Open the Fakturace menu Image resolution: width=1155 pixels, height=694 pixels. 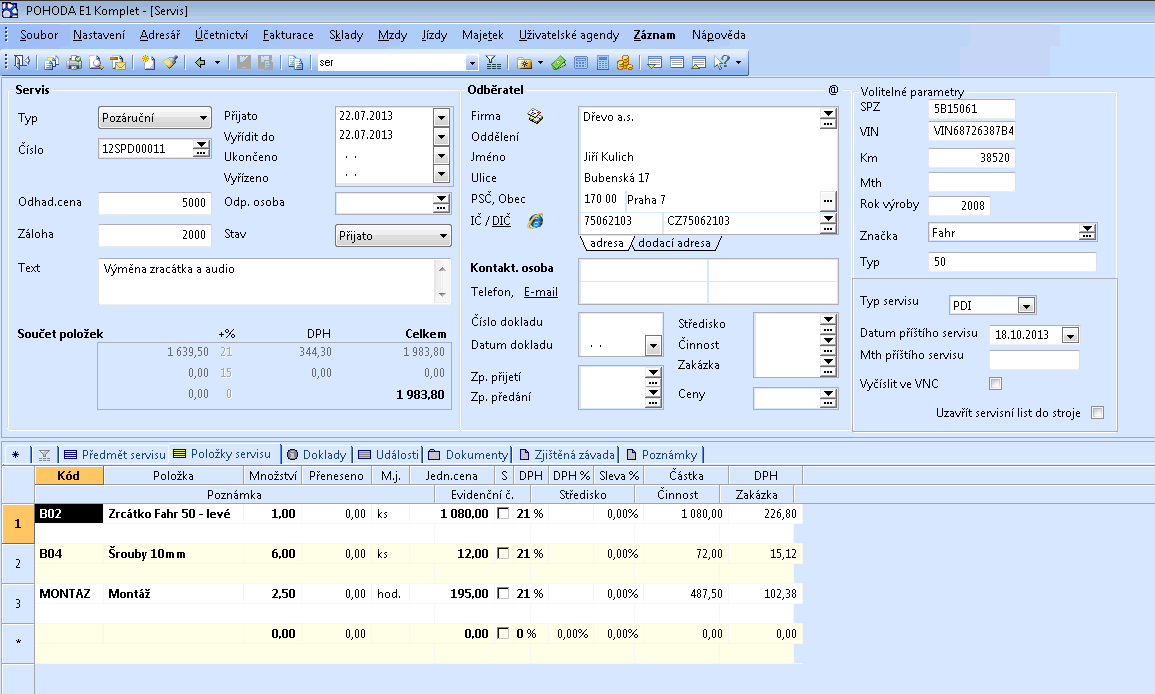click(288, 35)
